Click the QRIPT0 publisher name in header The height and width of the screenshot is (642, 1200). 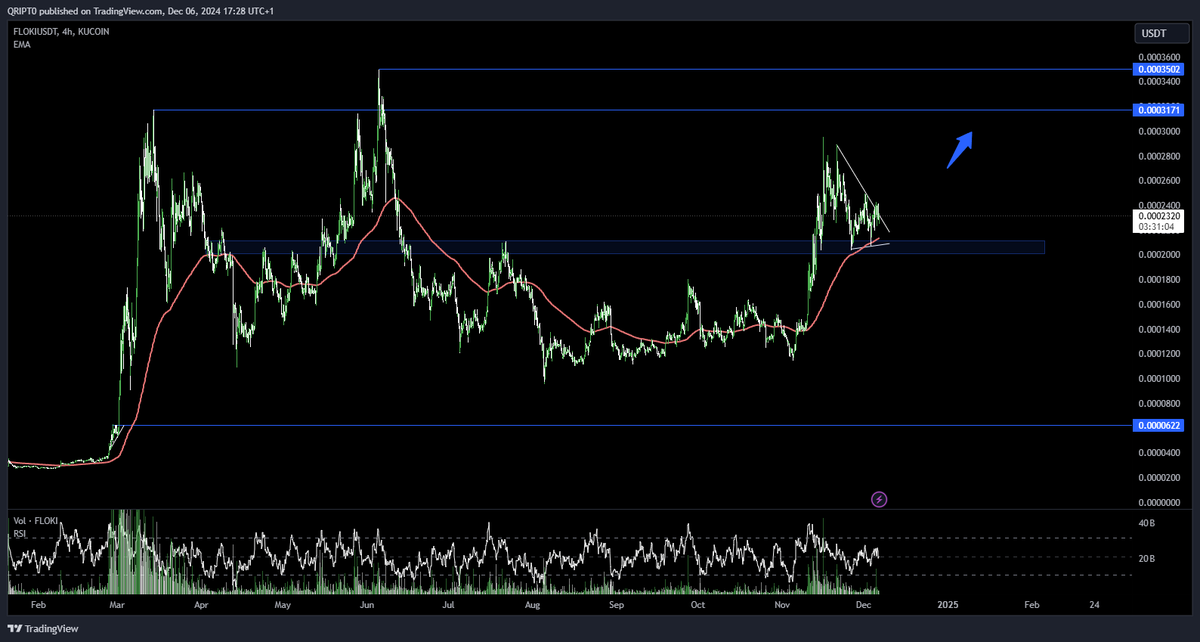23,11
